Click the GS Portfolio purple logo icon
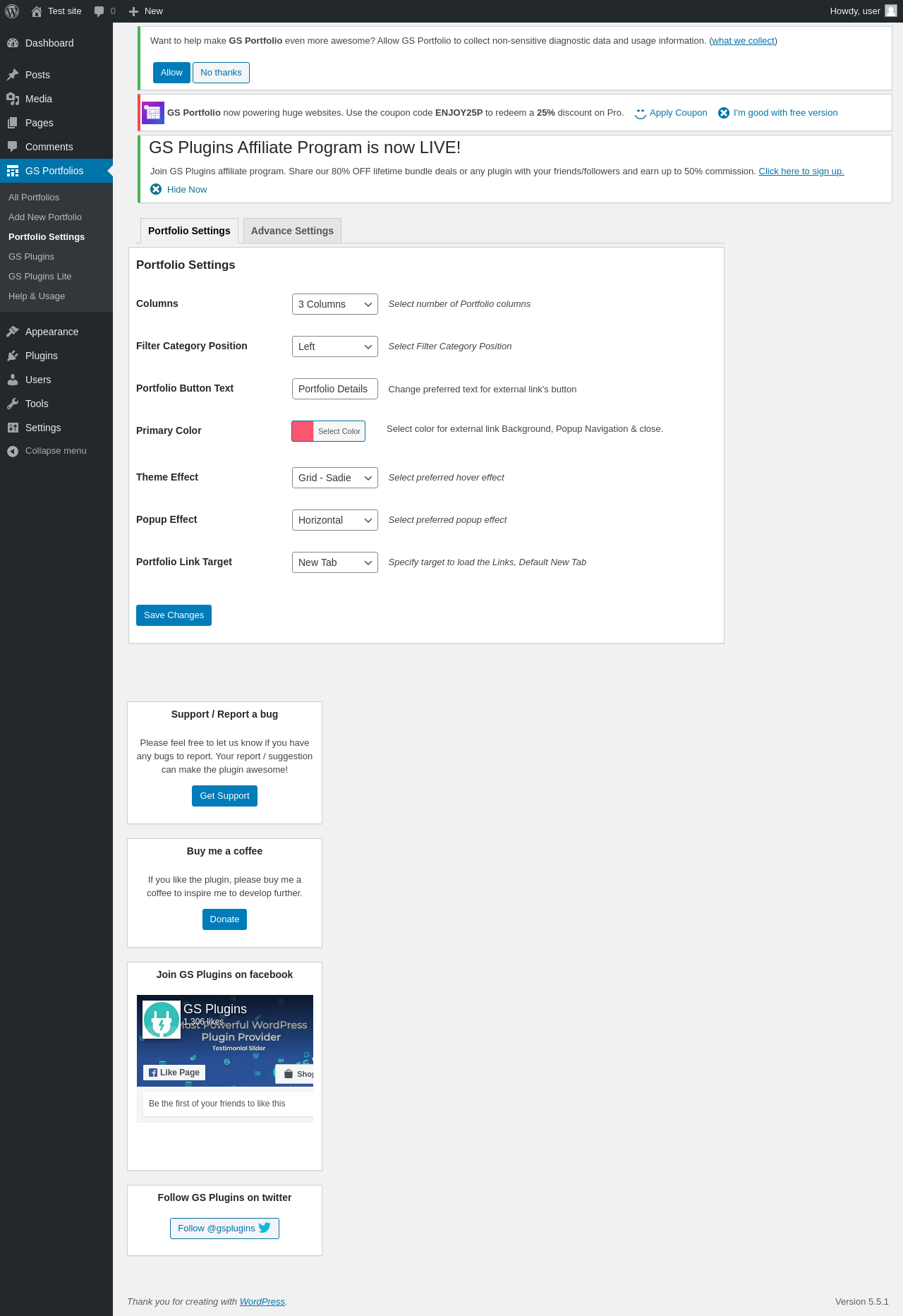The image size is (903, 1316). [153, 113]
